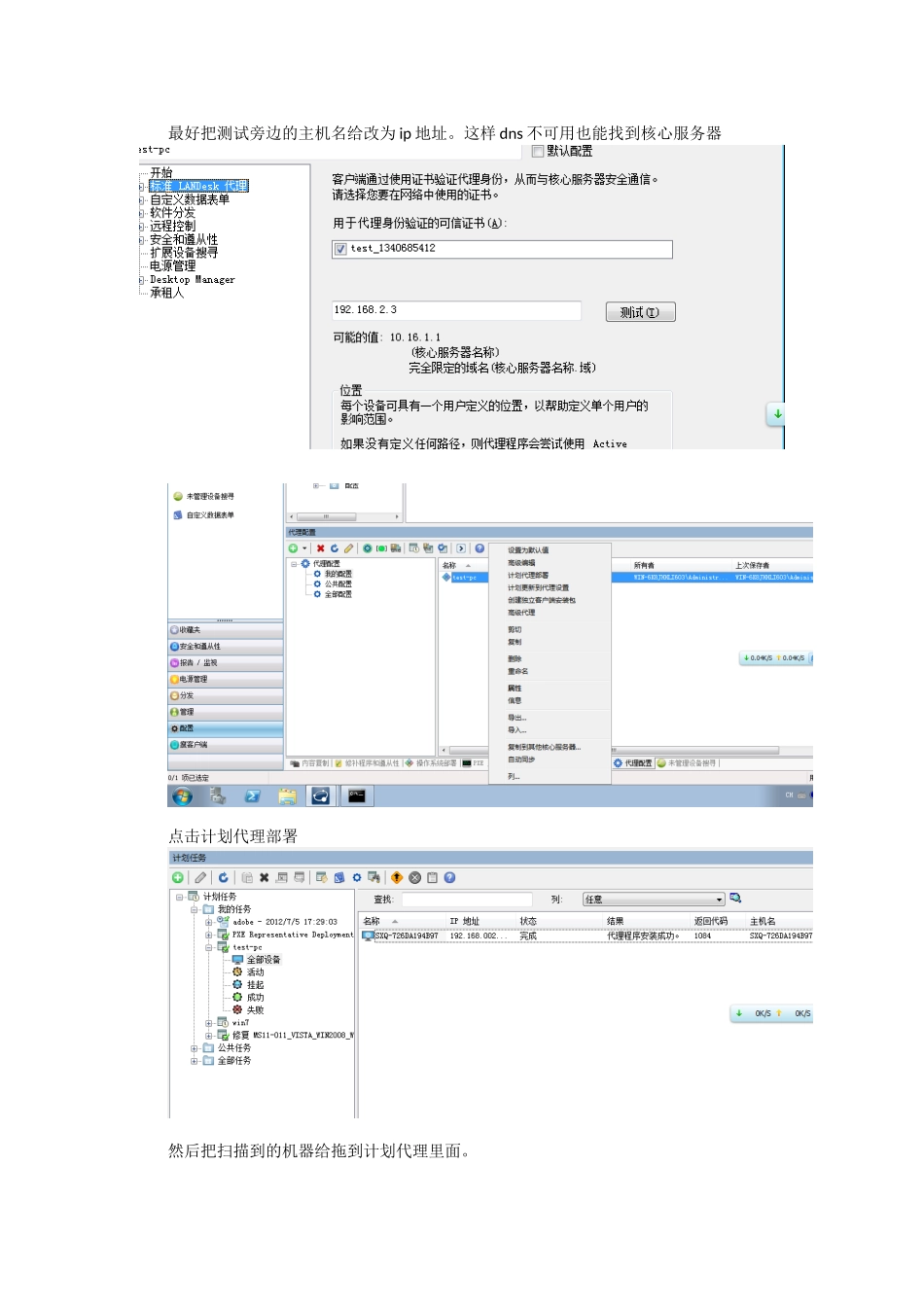
Task: Click green add icon in 计划任务 toolbar
Action: (x=178, y=877)
